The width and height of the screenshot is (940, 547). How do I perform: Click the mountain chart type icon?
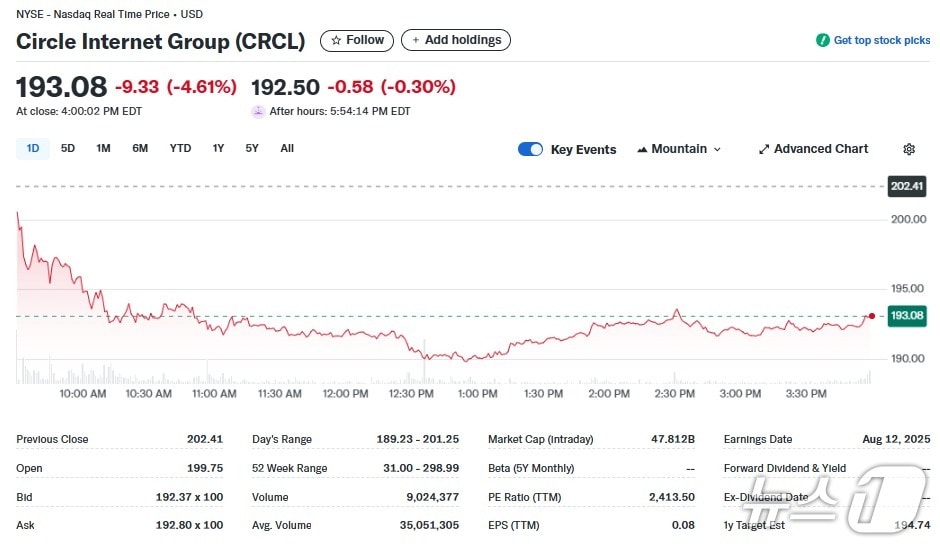pyautogui.click(x=642, y=149)
